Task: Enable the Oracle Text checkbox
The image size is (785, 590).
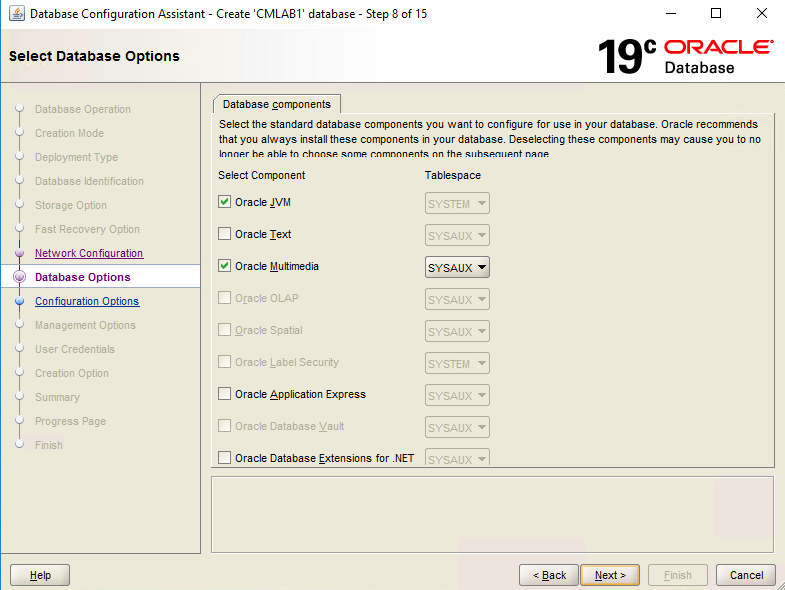Action: pyautogui.click(x=224, y=234)
